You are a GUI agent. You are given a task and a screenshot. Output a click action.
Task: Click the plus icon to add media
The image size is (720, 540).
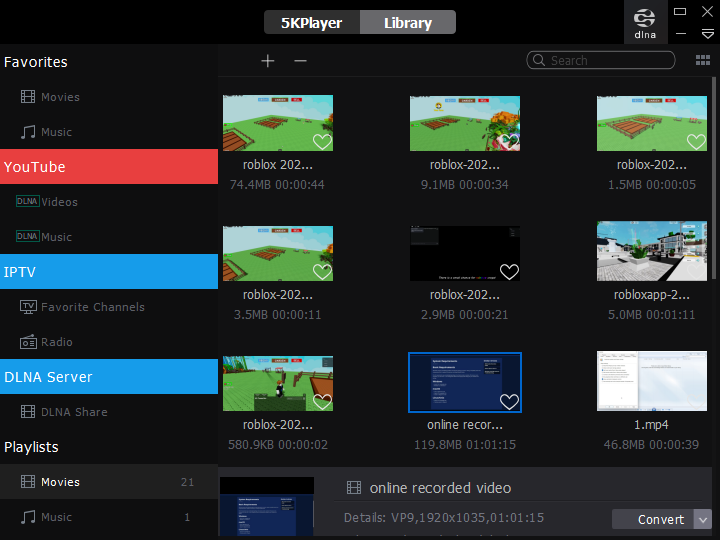click(x=268, y=61)
